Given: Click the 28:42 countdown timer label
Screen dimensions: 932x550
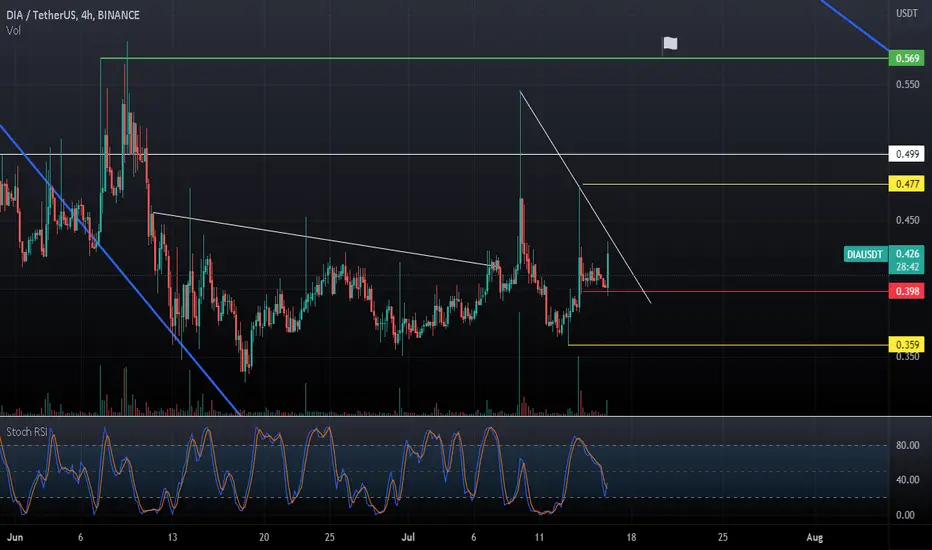Looking at the screenshot, I should point(907,267).
